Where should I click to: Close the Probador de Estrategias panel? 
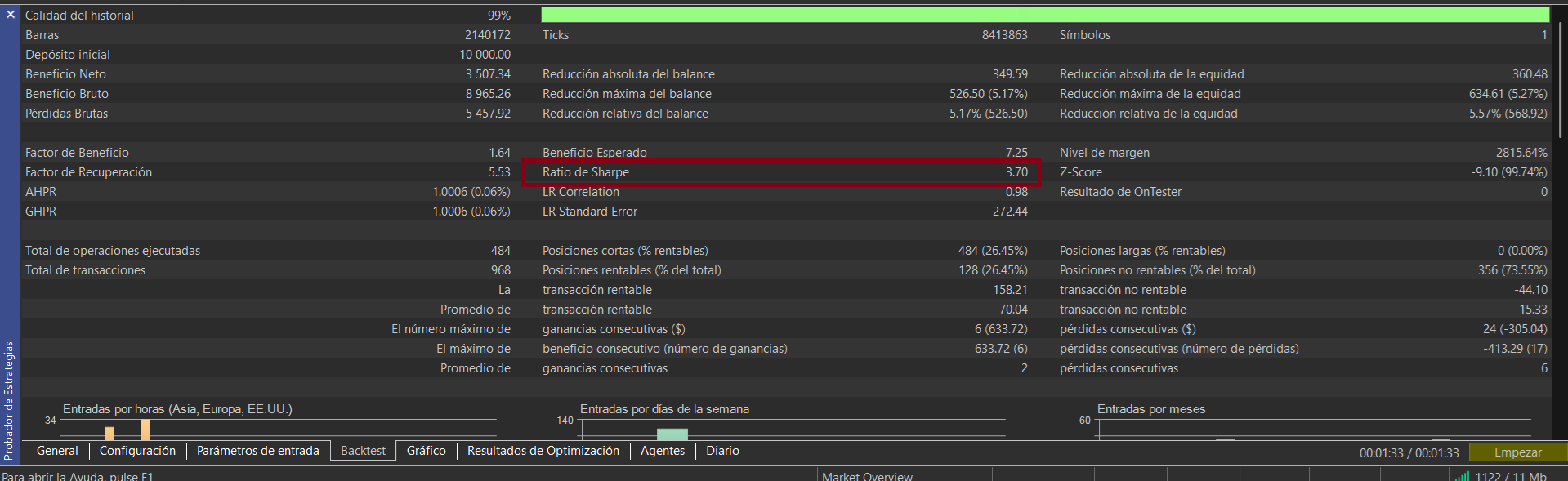pos(10,15)
